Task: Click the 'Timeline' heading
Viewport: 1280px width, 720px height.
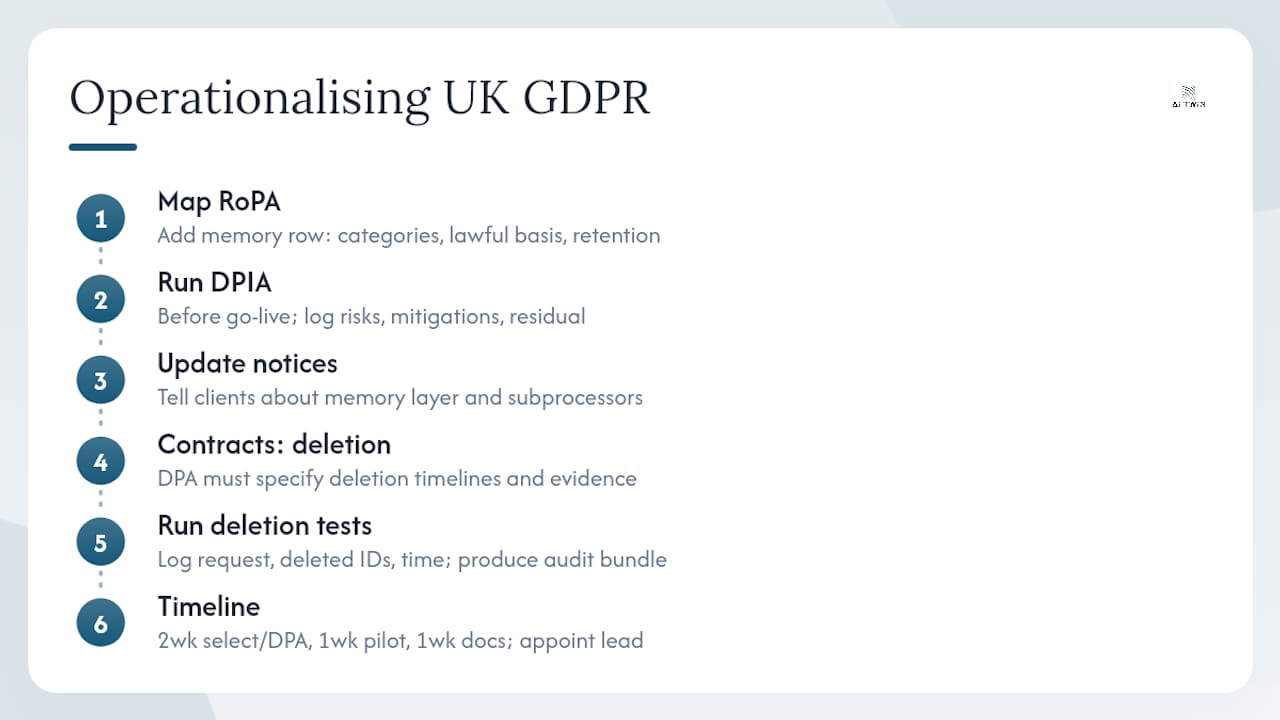Action: click(x=209, y=607)
